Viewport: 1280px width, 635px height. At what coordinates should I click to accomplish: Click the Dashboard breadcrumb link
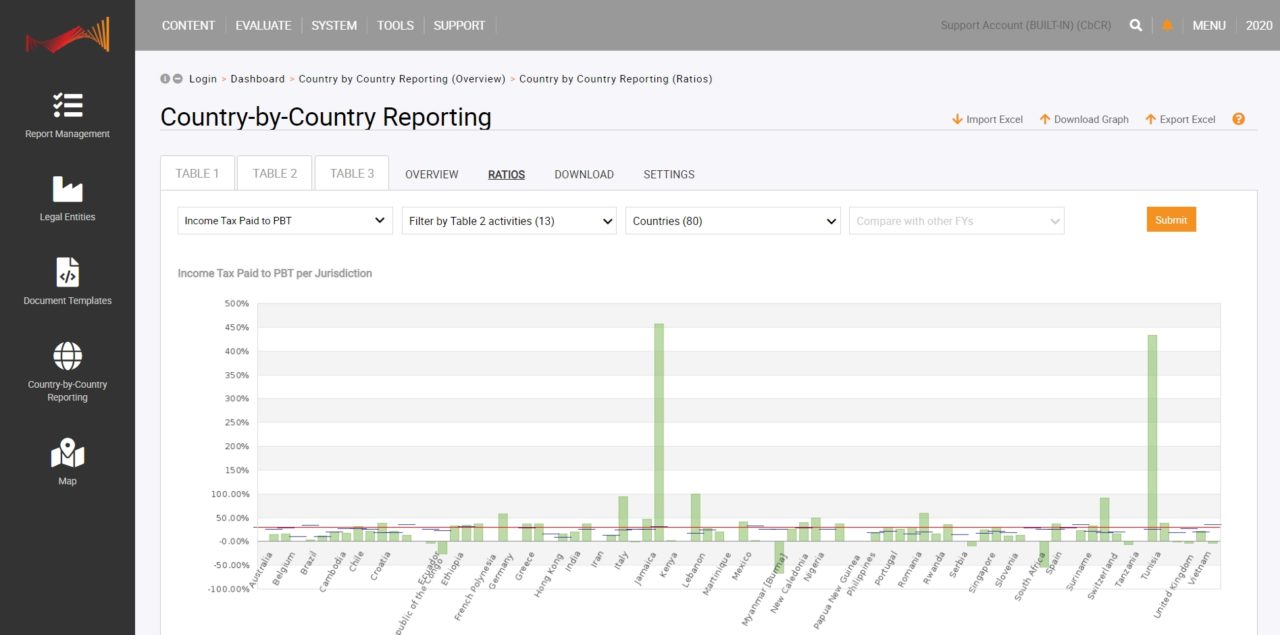point(257,78)
